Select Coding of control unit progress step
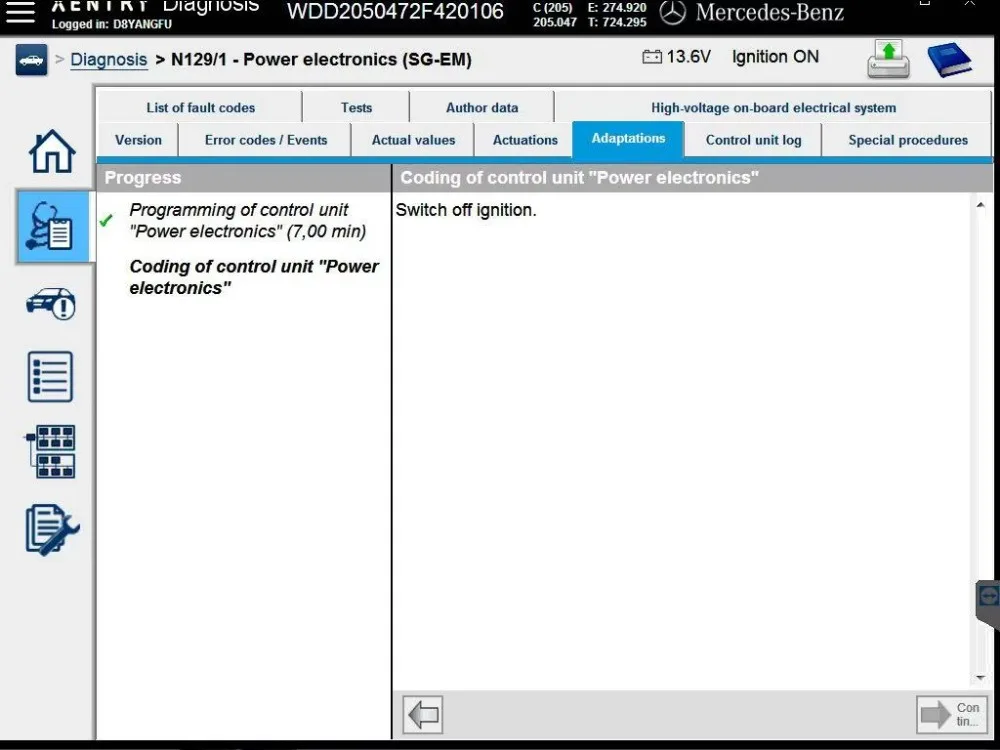The image size is (1000, 750). pyautogui.click(x=254, y=277)
